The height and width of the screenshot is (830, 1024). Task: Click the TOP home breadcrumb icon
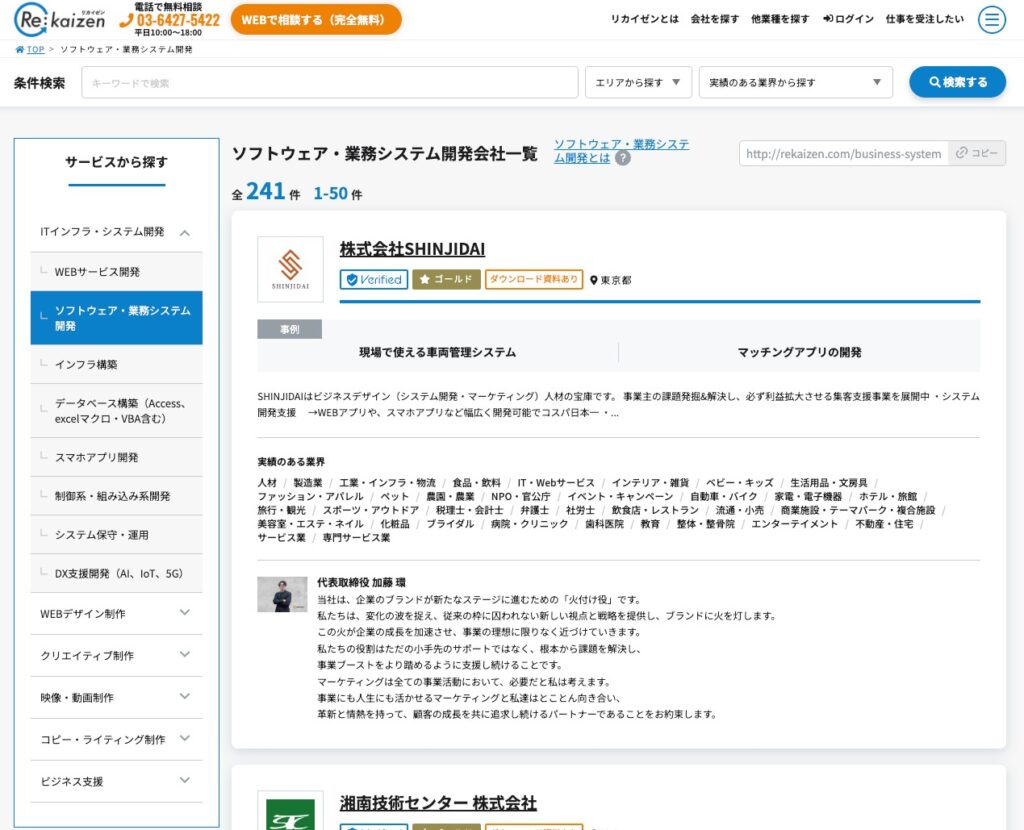click(20, 49)
